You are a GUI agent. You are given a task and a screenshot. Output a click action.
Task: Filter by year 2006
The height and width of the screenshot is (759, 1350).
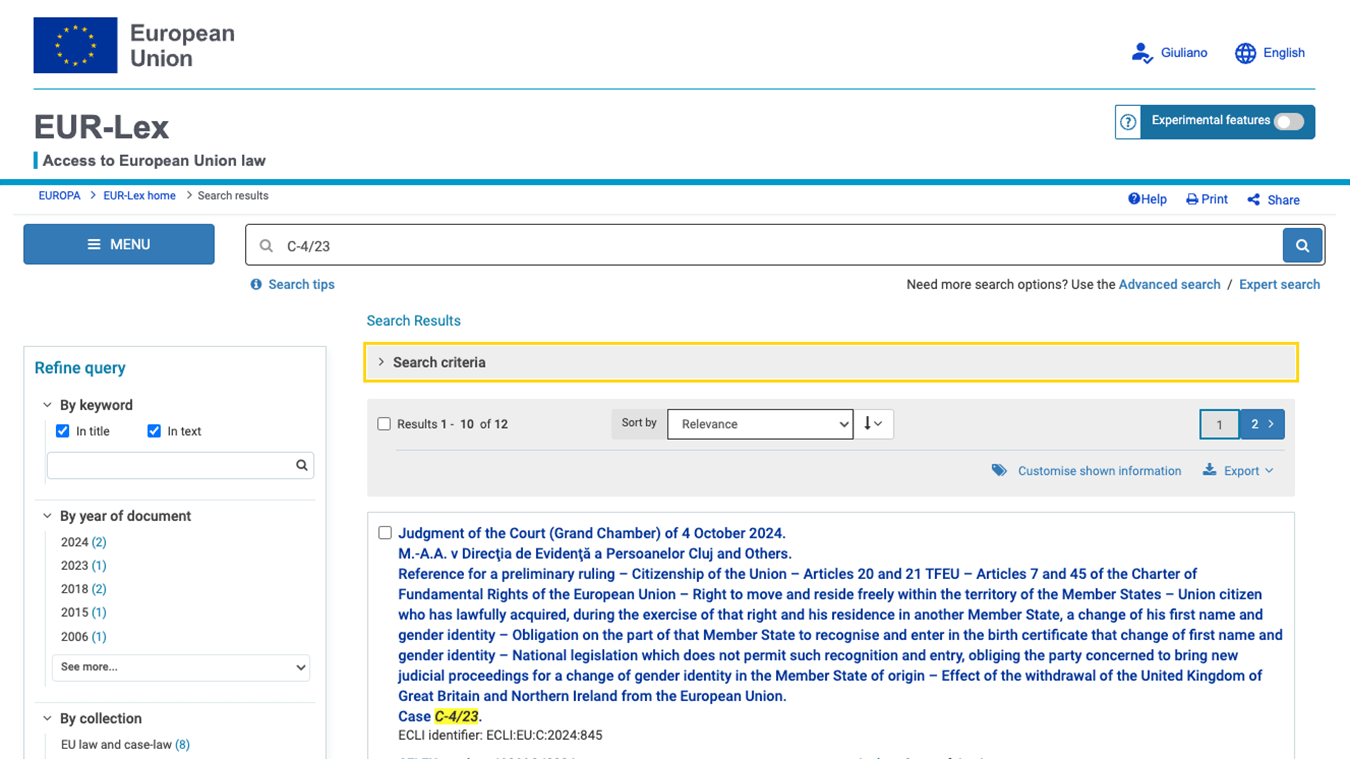click(83, 637)
